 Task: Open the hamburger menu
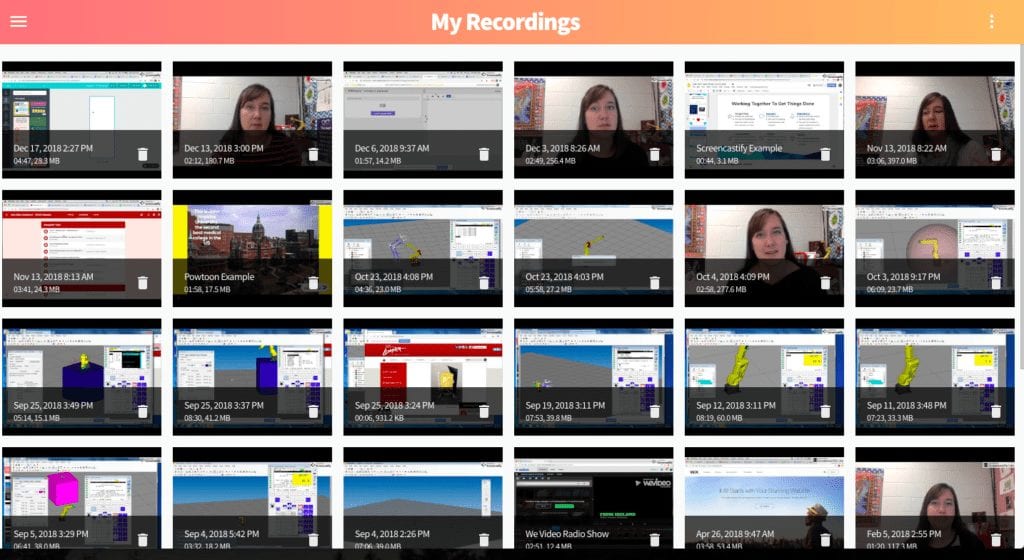tap(18, 22)
